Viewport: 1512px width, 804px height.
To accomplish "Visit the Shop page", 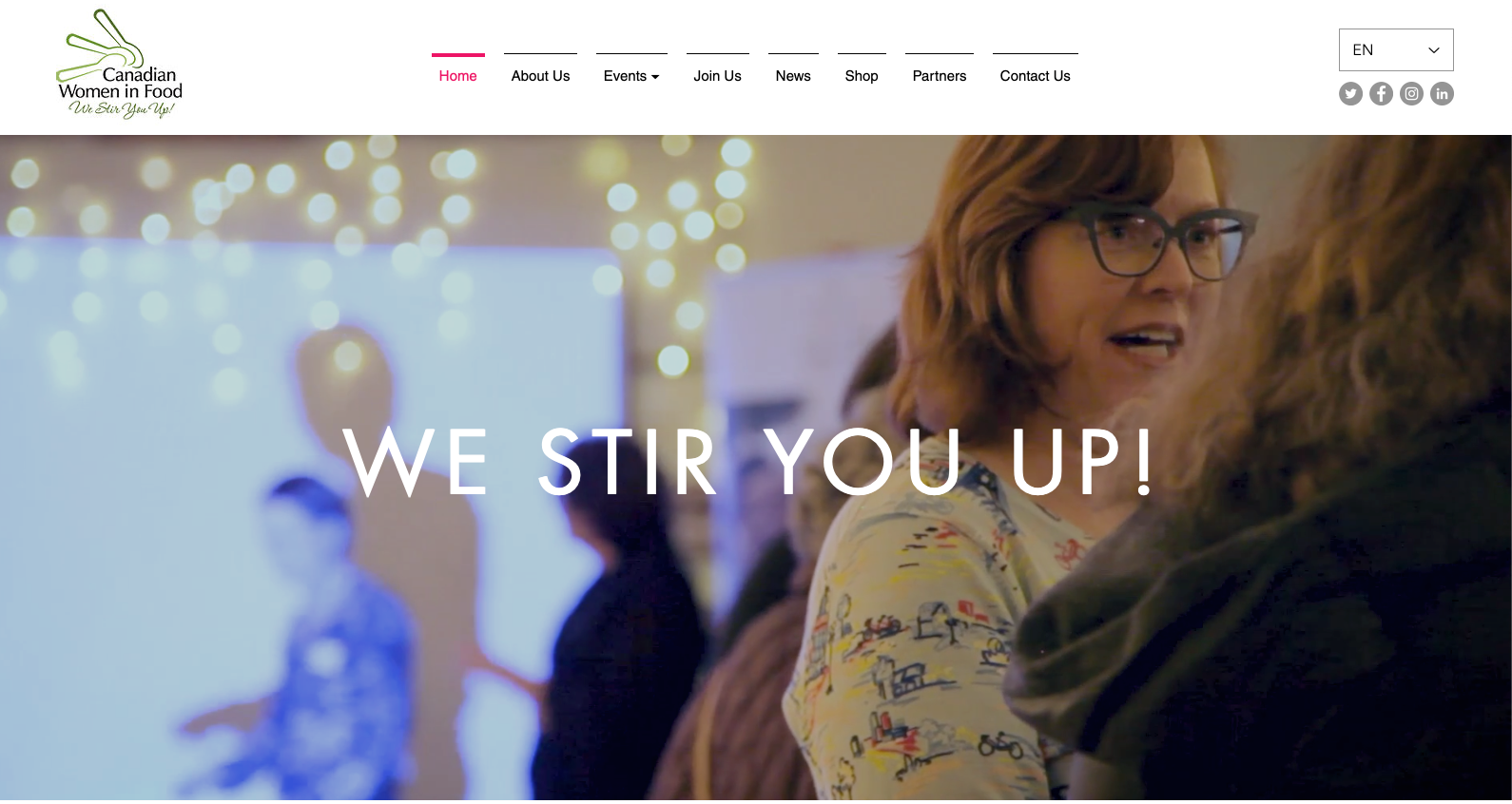I will (862, 75).
